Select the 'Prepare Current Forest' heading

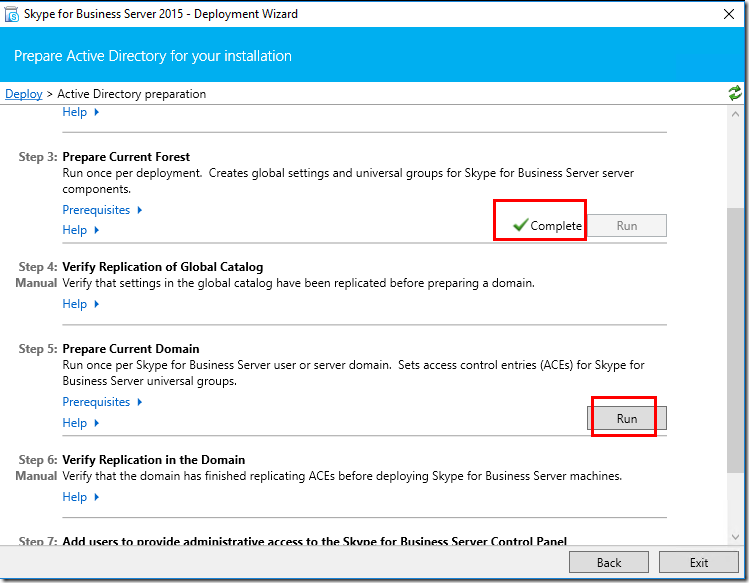tap(126, 157)
